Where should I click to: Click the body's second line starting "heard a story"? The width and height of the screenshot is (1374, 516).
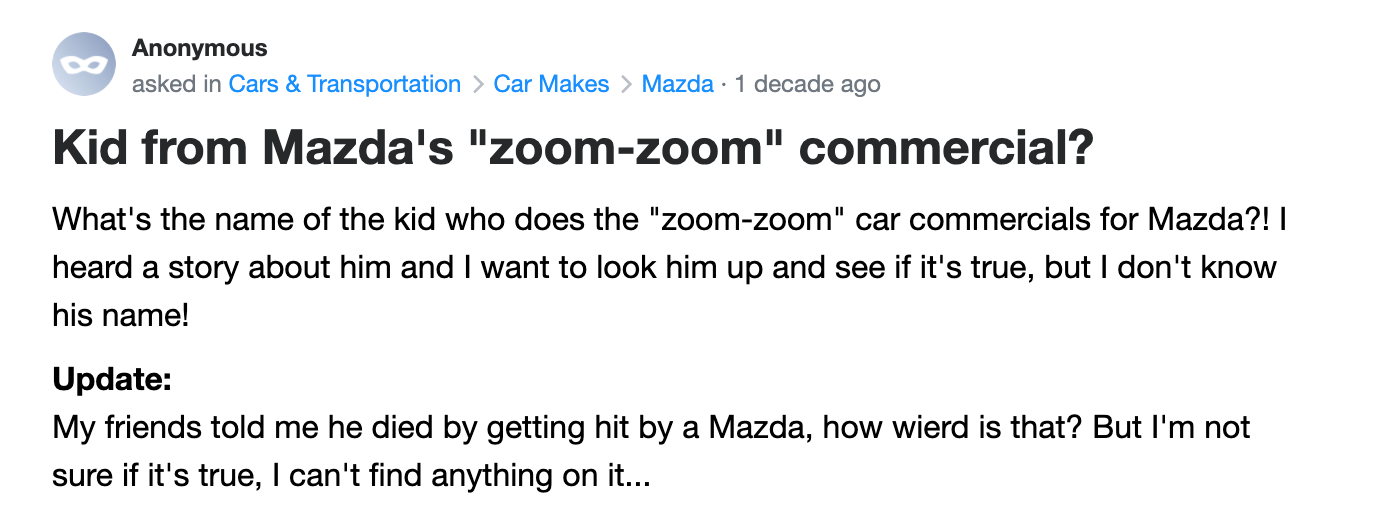click(664, 268)
